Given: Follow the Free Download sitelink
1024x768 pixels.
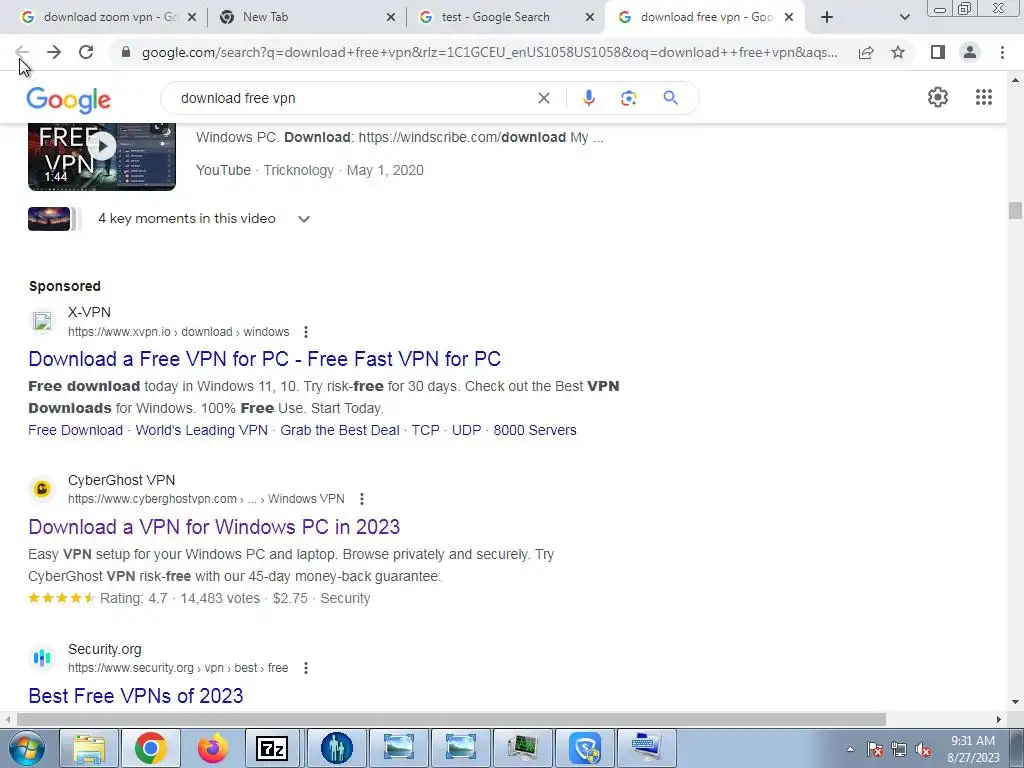Looking at the screenshot, I should pos(76,430).
